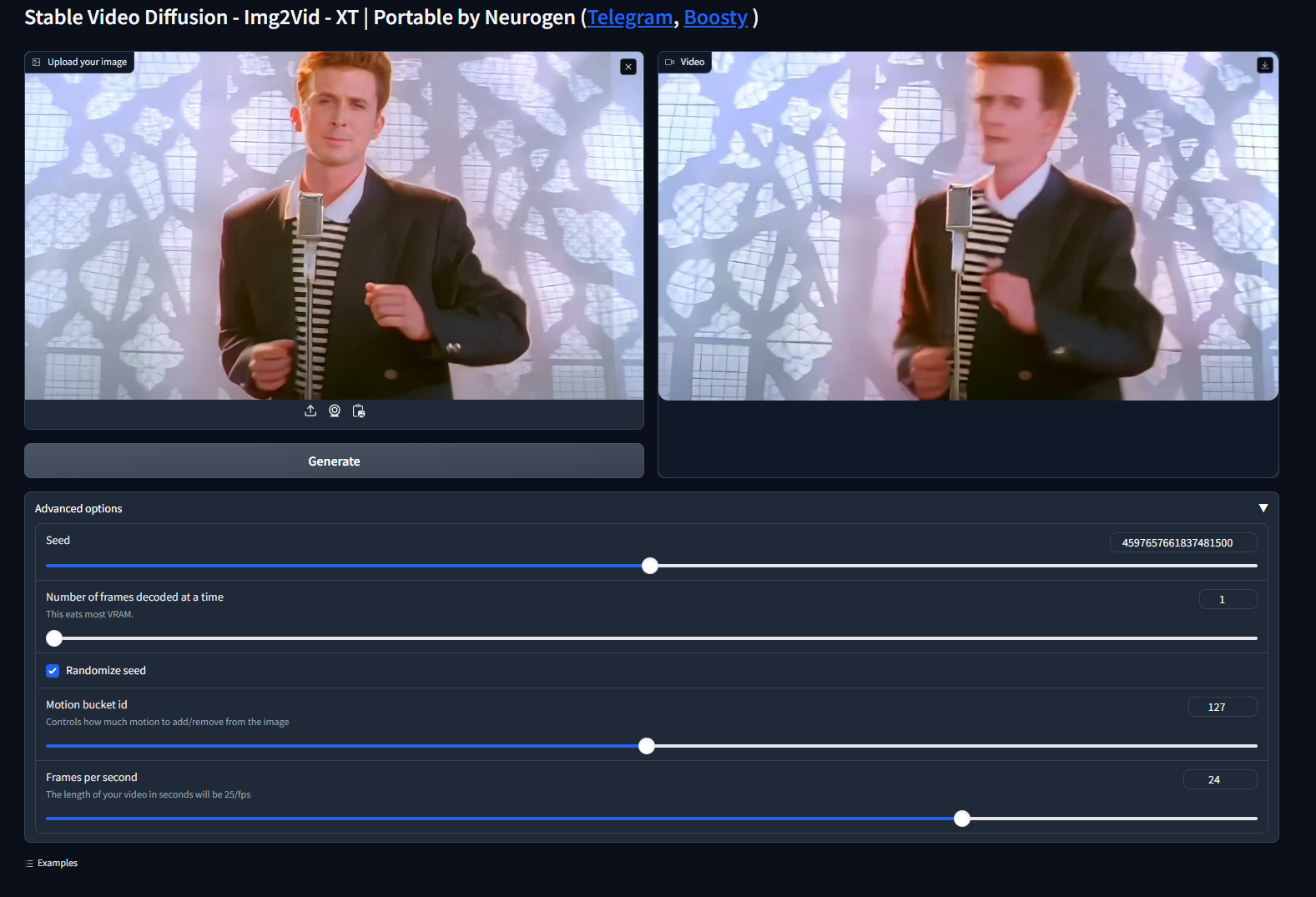Click the Motion bucket id value field
1316x897 pixels.
click(1223, 707)
